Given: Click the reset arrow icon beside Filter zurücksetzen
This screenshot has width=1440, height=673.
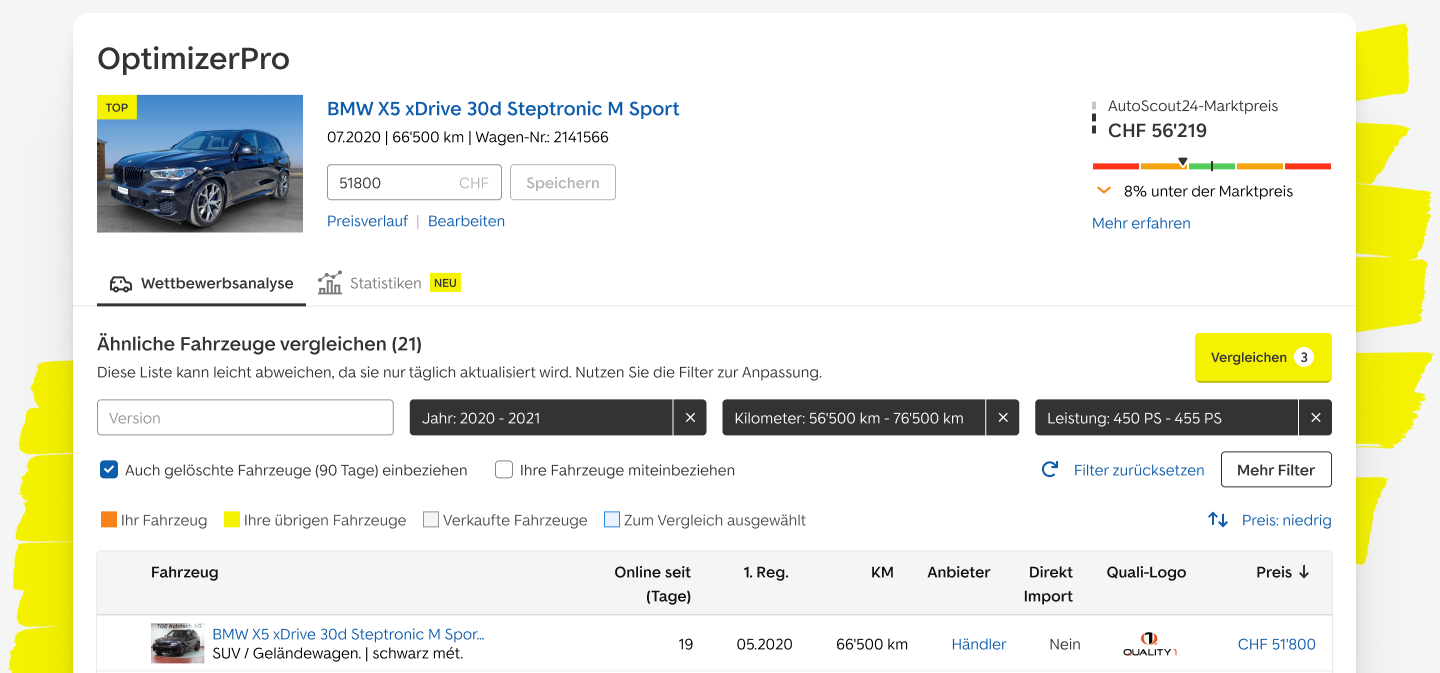Looking at the screenshot, I should coord(1050,469).
